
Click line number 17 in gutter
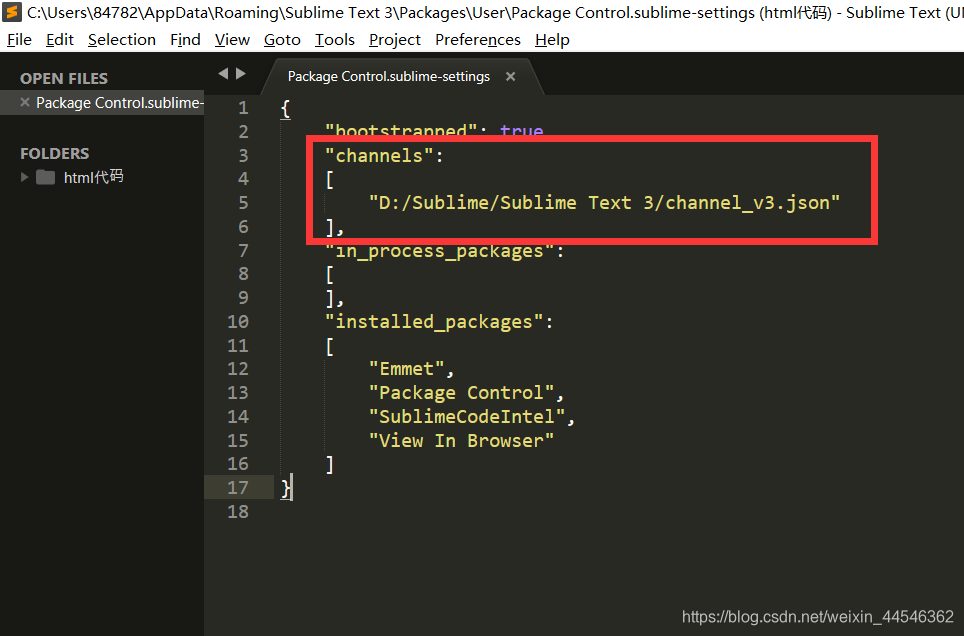[238, 488]
